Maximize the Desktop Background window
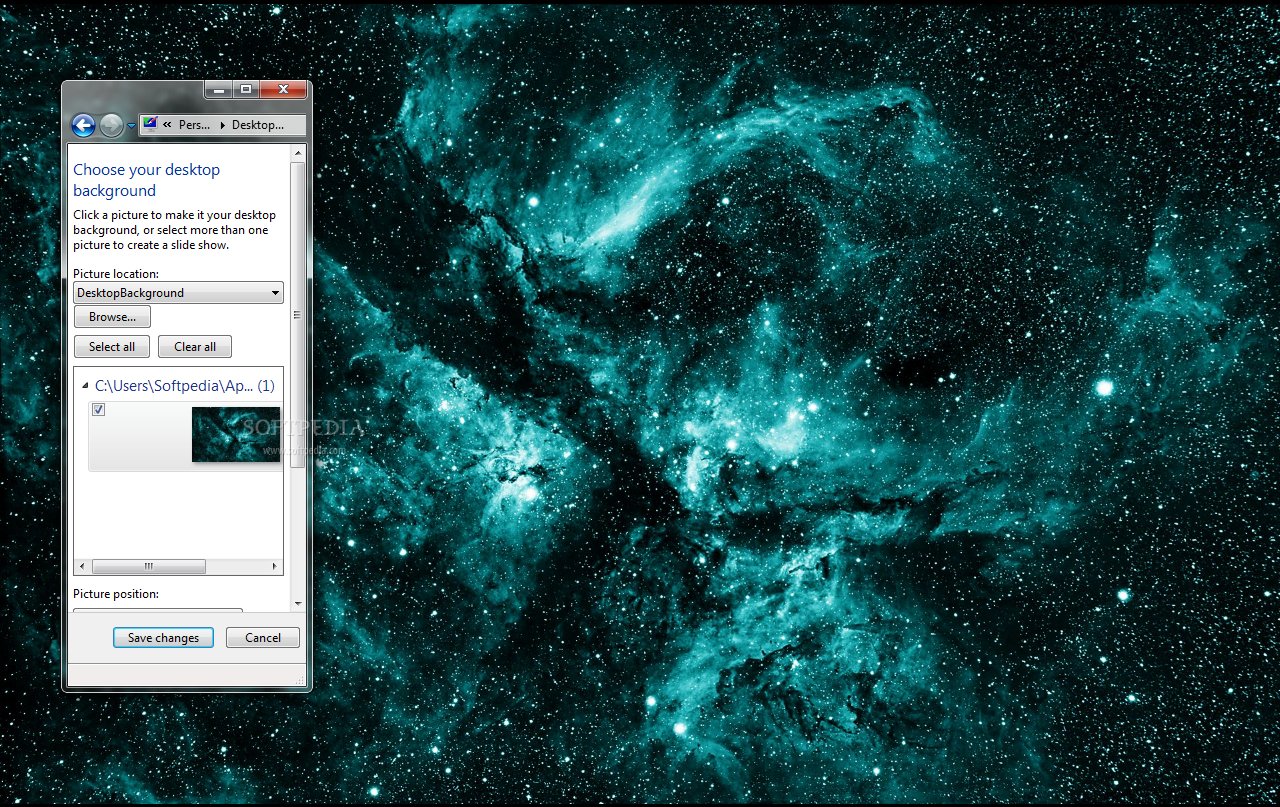Screen dimensions: 1280x807 pos(246,90)
